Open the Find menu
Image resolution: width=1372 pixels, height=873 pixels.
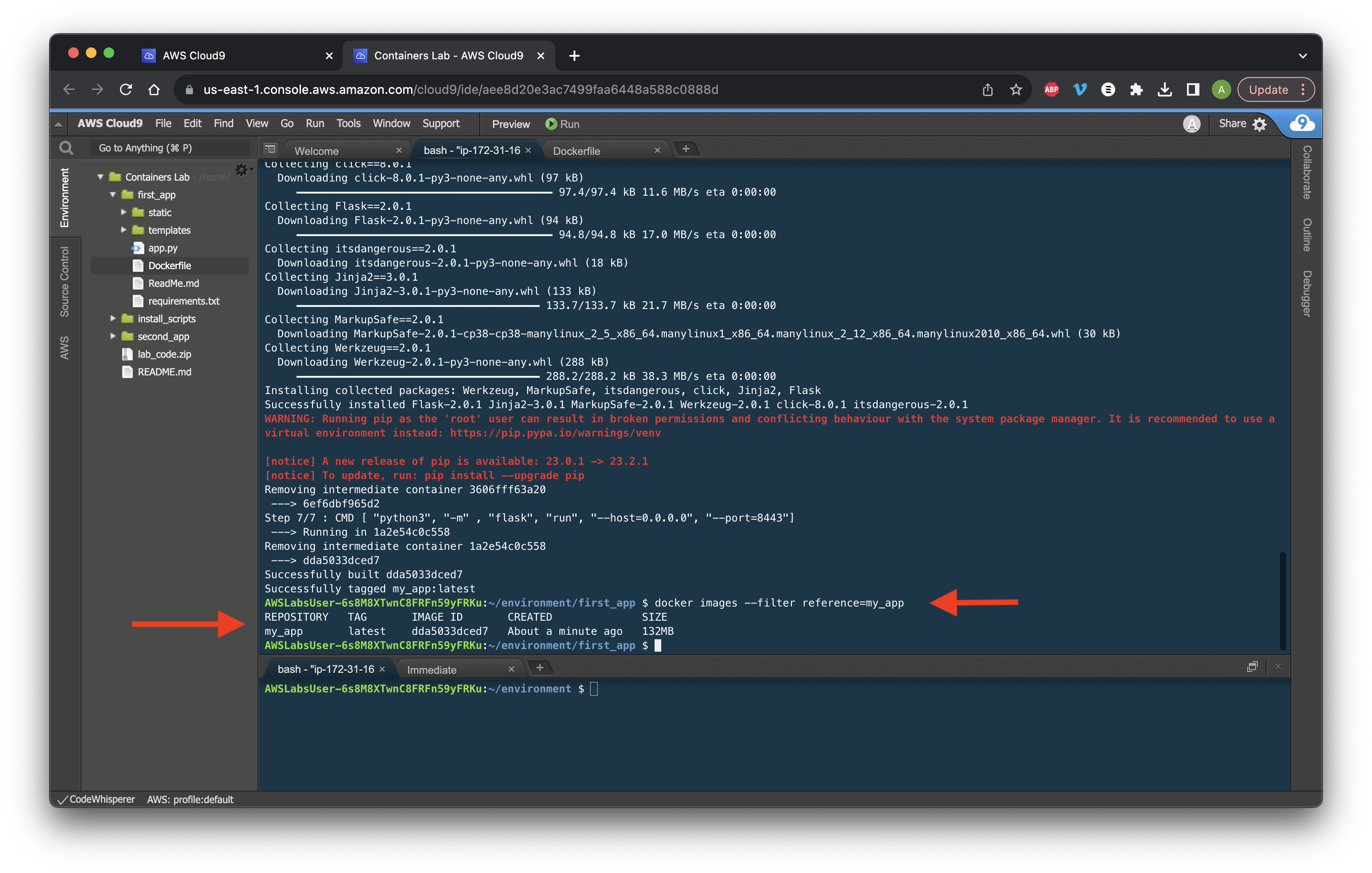point(224,124)
